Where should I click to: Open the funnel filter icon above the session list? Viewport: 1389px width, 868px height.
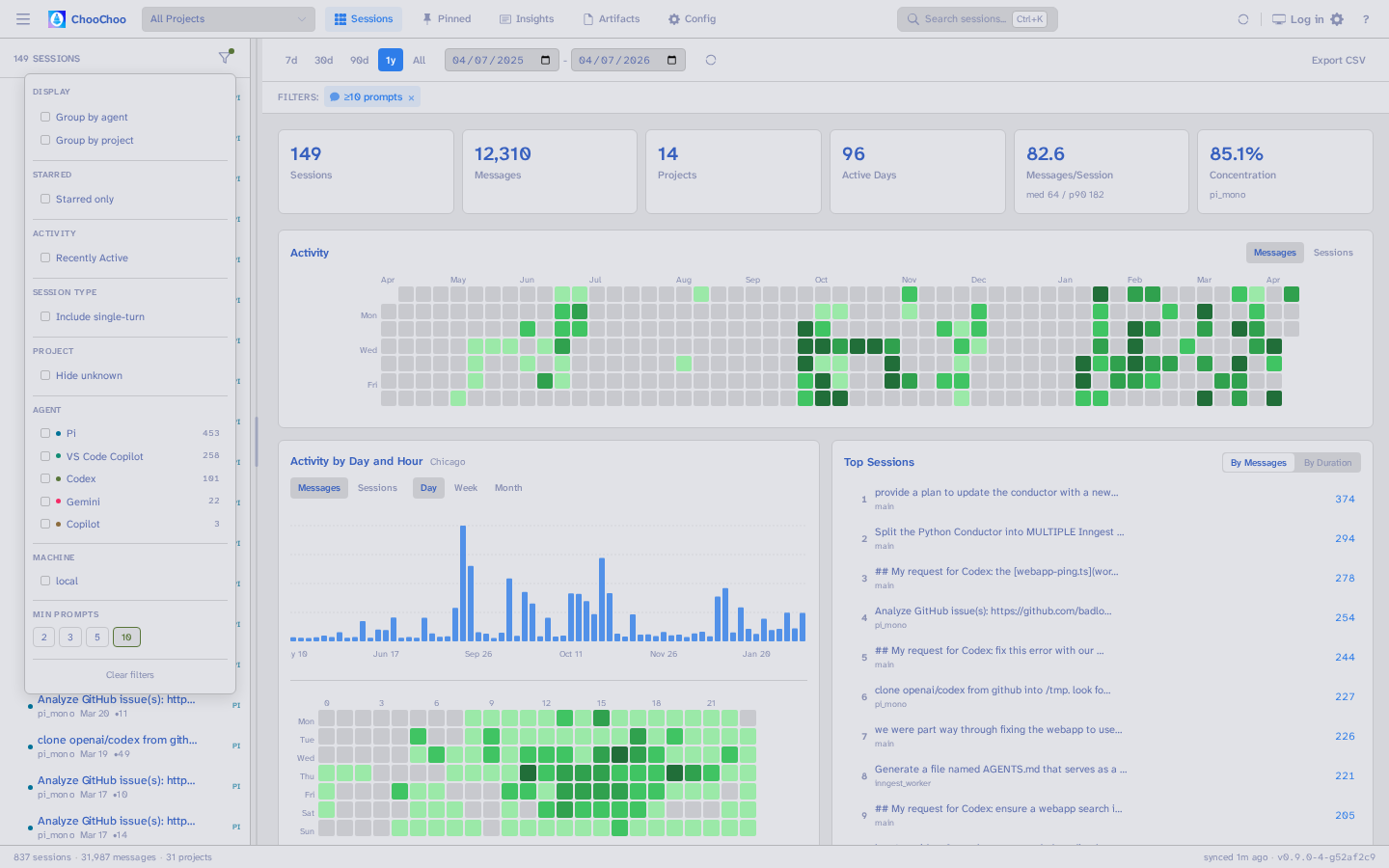(224, 57)
